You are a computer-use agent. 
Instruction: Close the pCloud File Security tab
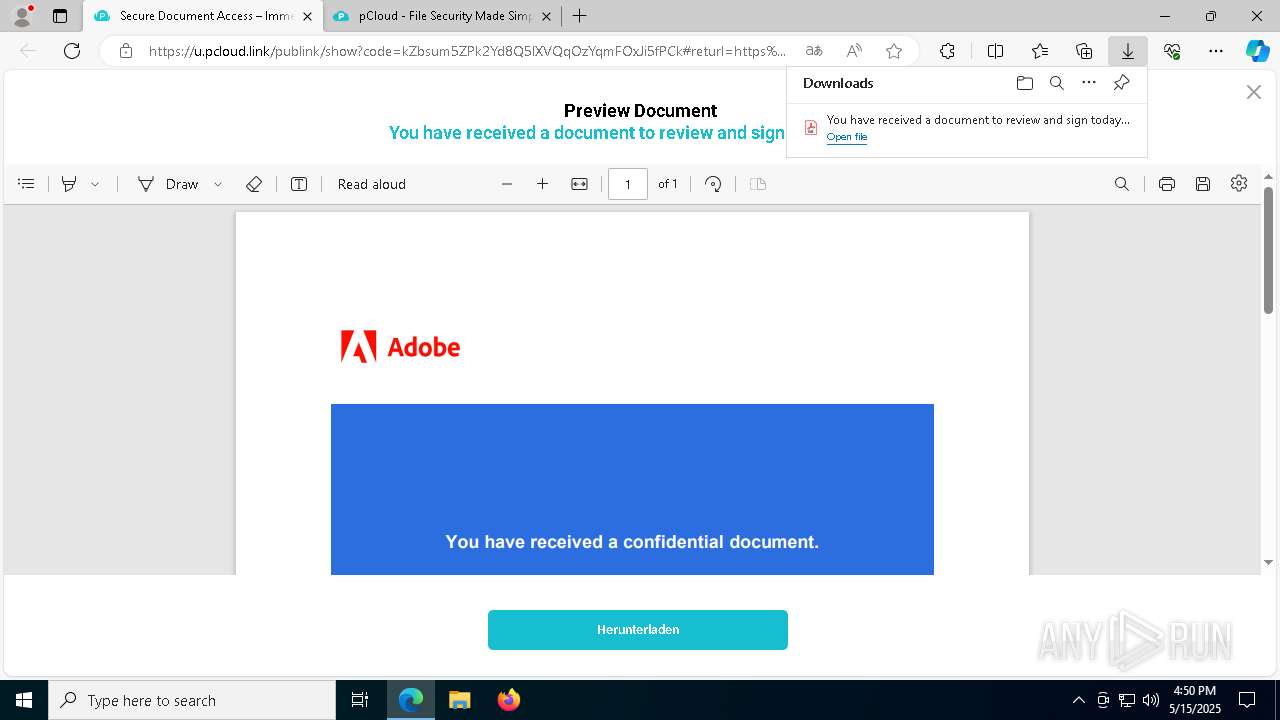coord(546,16)
